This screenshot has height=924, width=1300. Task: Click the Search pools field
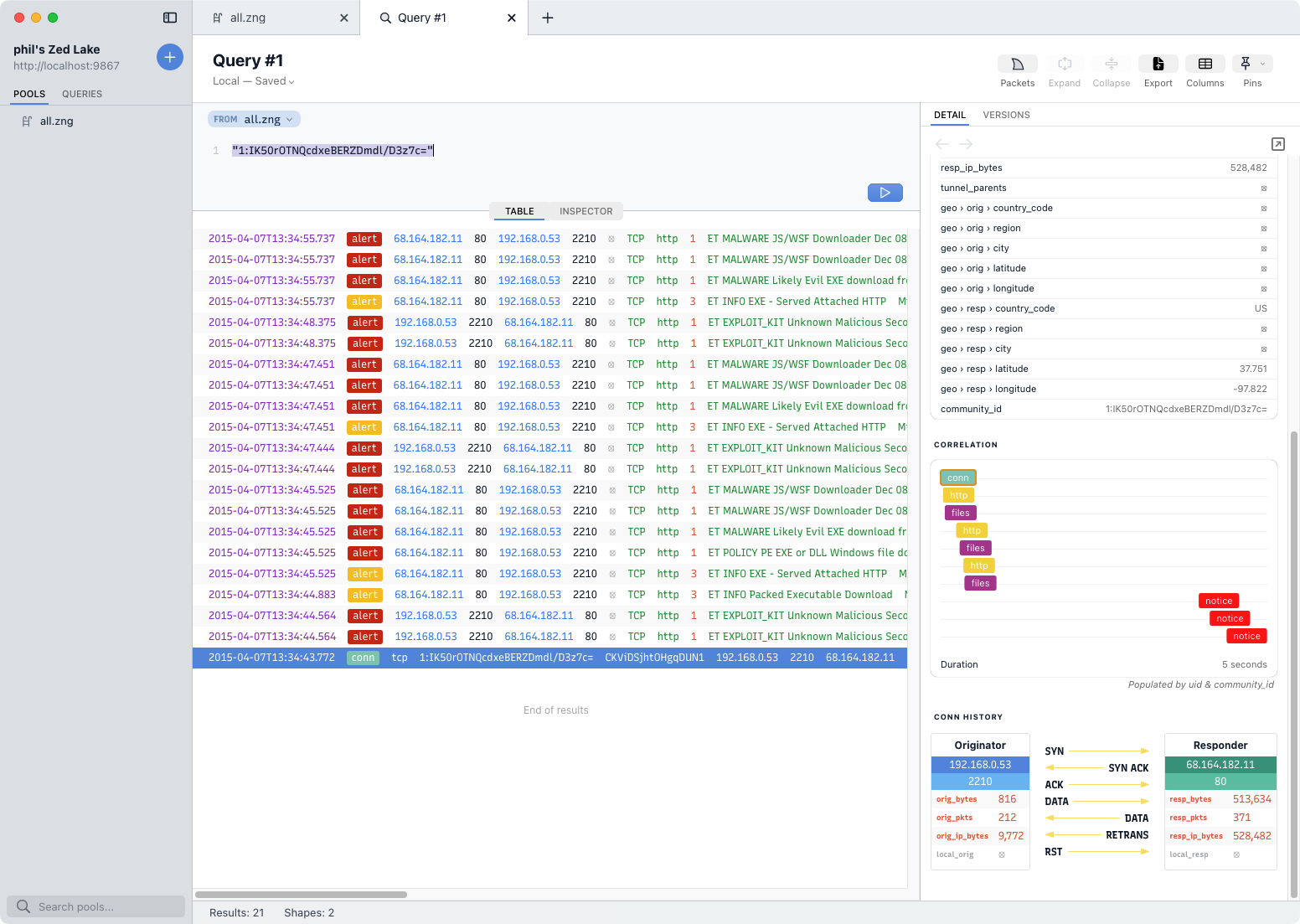pos(96,906)
